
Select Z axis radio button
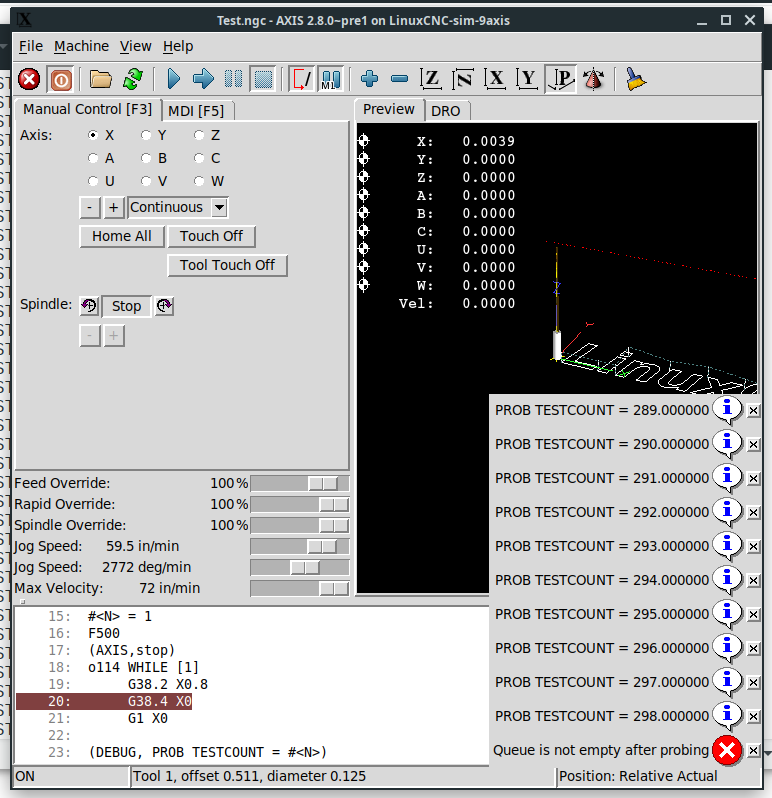[x=199, y=135]
